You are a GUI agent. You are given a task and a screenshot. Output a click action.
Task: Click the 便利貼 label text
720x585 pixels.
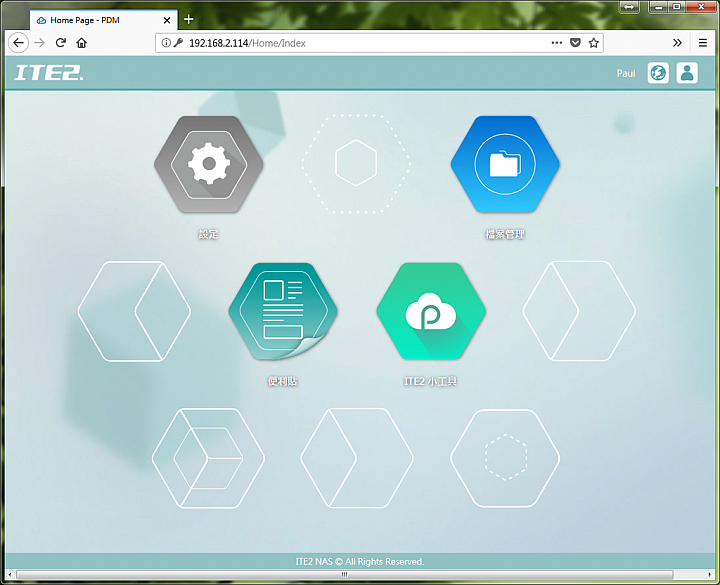[x=283, y=381]
